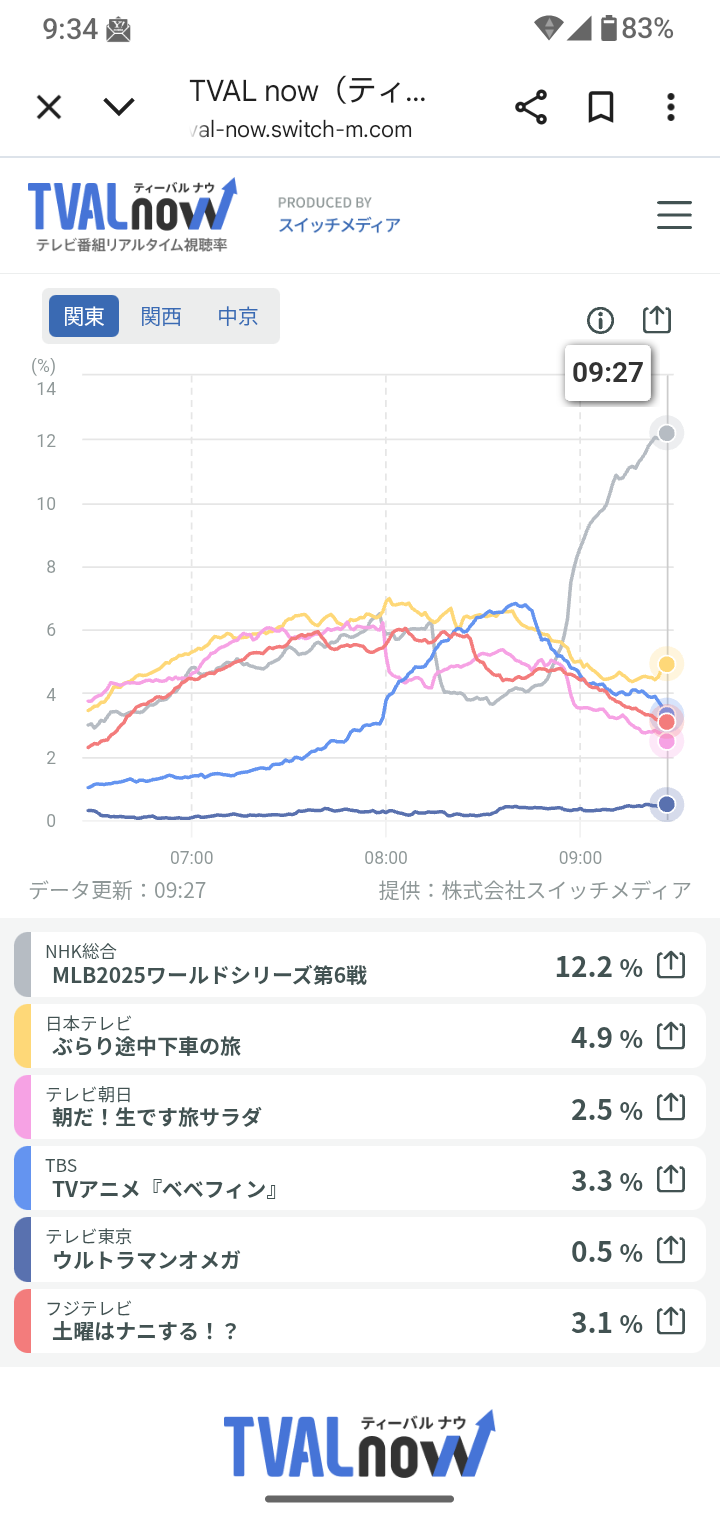Share the テレビ朝日 program rating

point(671,1108)
